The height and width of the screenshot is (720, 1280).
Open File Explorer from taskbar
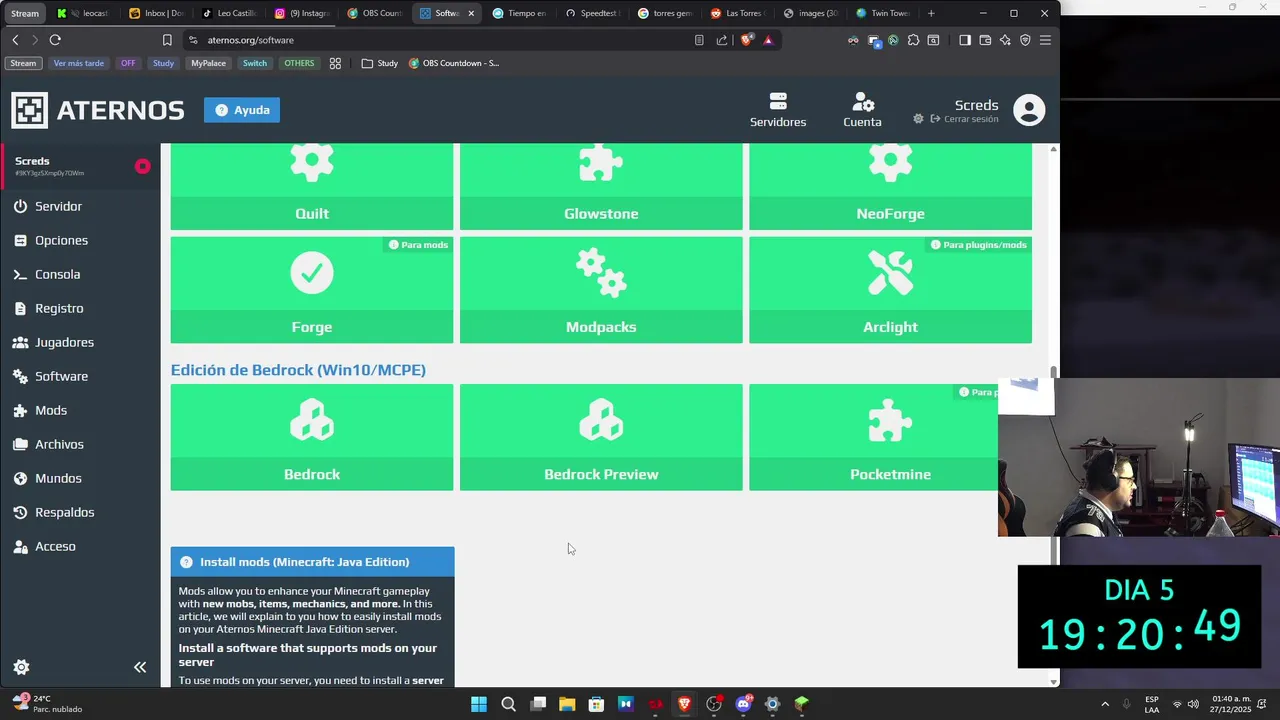point(567,704)
